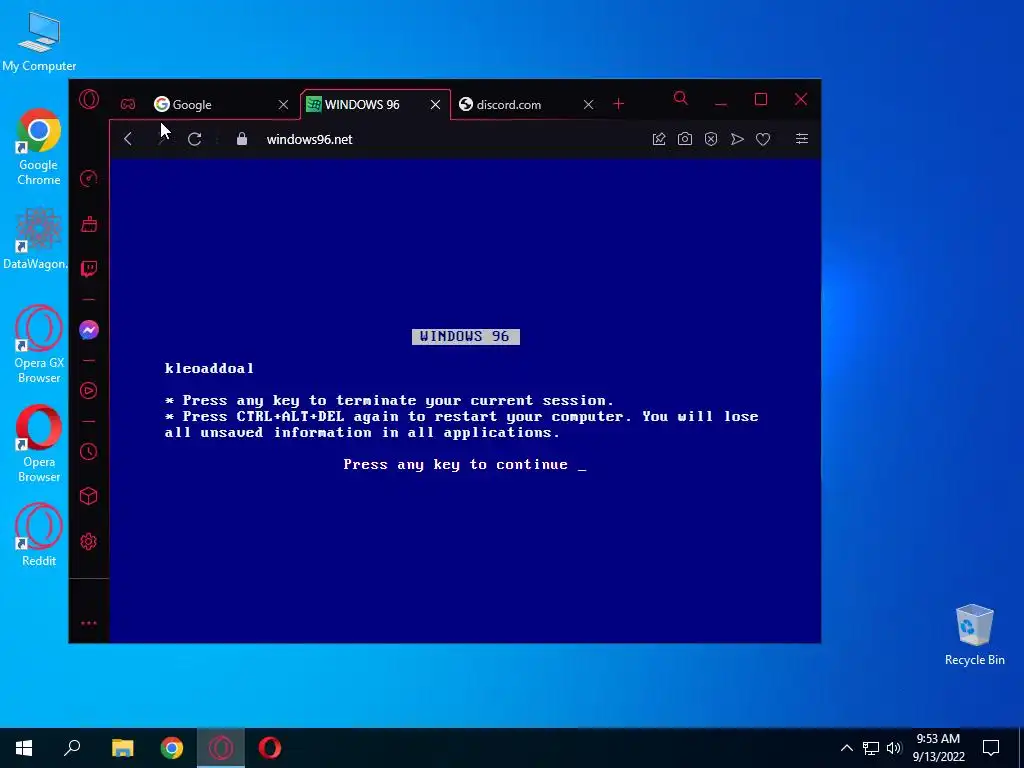
Task: Open Reddit desktop shortcut
Action: pyautogui.click(x=39, y=535)
